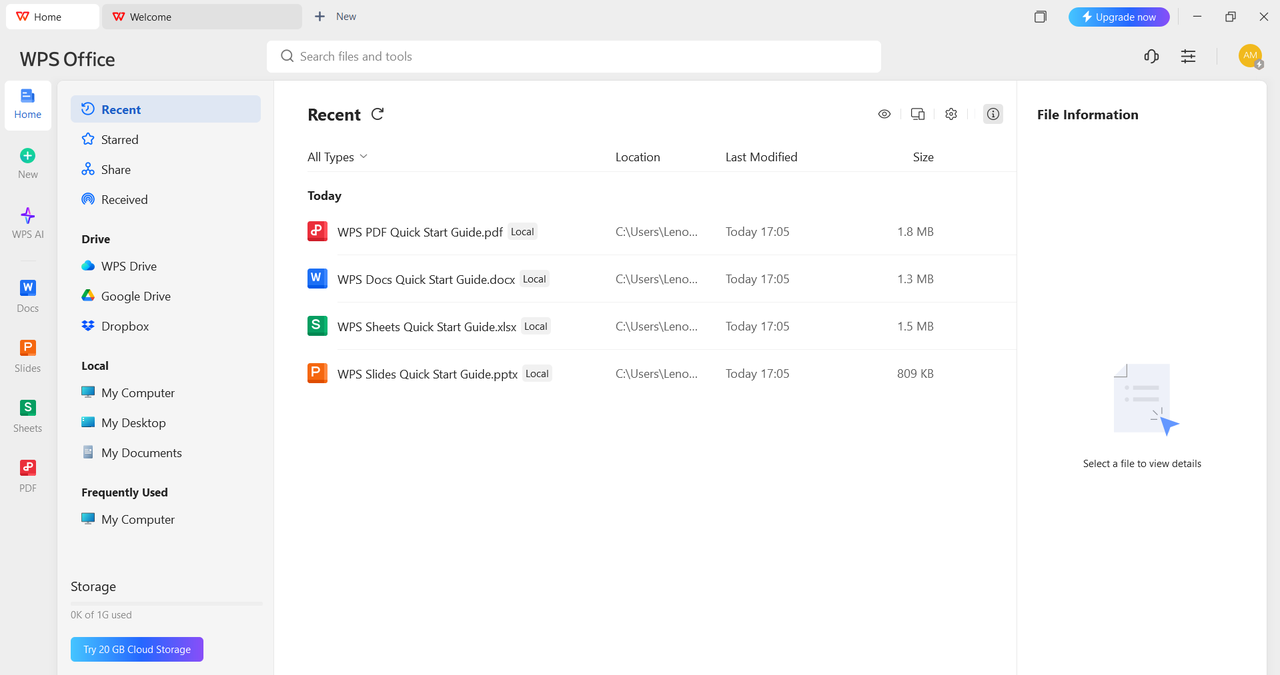This screenshot has height=675, width=1280.
Task: Select Received in the navigation list
Action: pyautogui.click(x=165, y=199)
